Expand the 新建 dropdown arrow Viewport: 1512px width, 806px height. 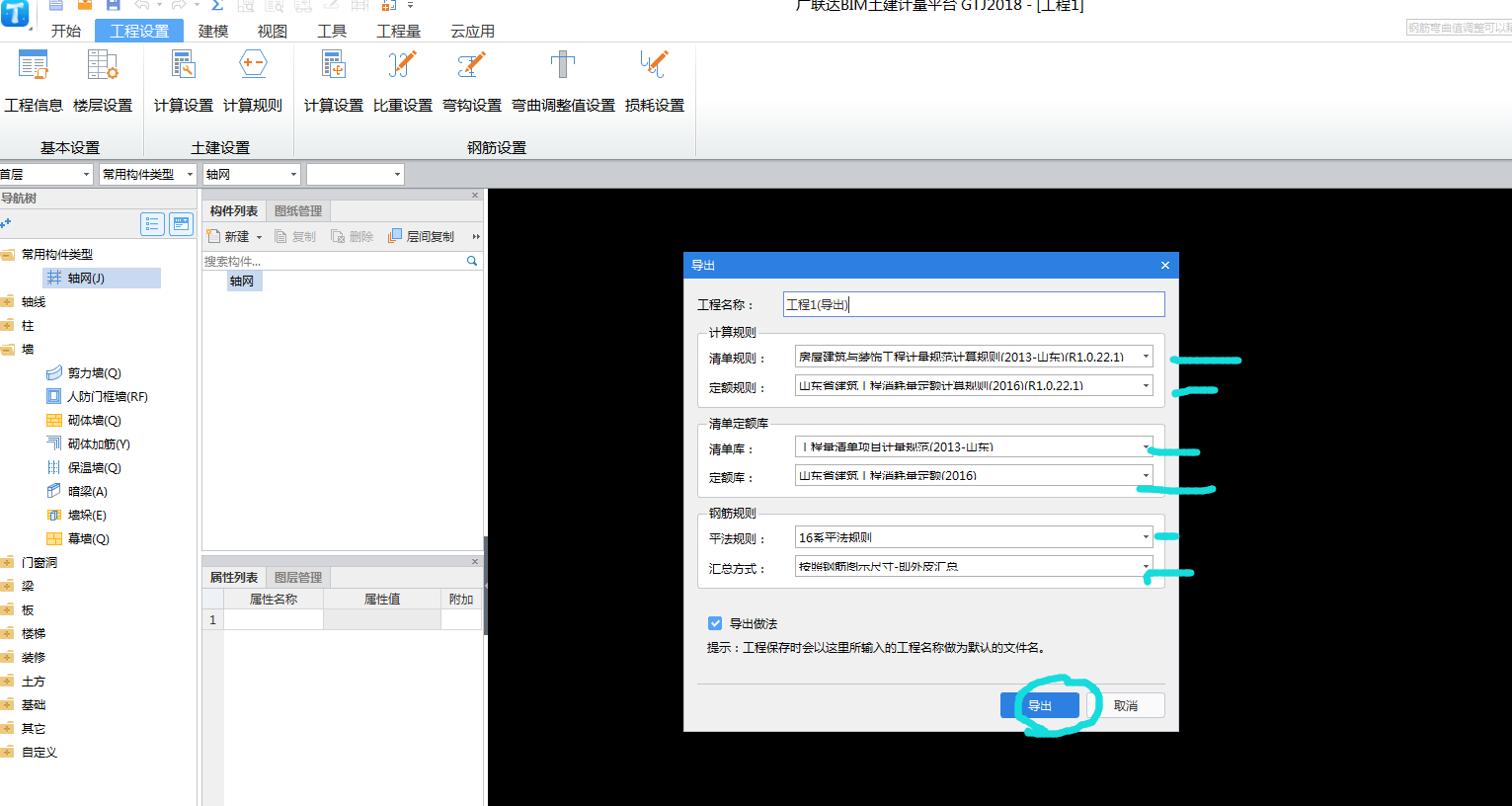tap(259, 237)
